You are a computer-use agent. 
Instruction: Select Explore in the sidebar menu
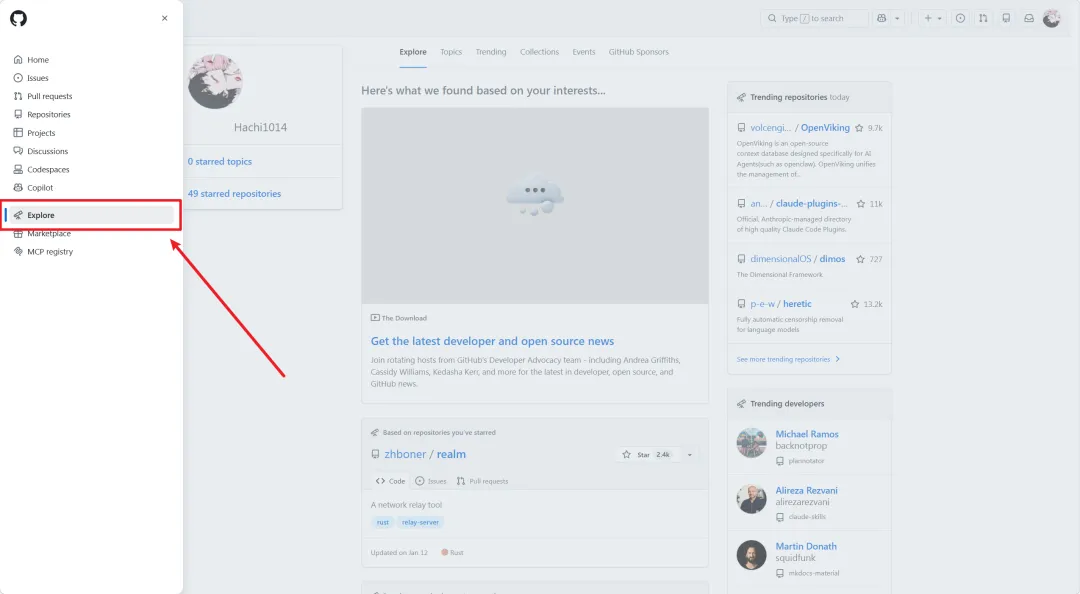pyautogui.click(x=90, y=215)
